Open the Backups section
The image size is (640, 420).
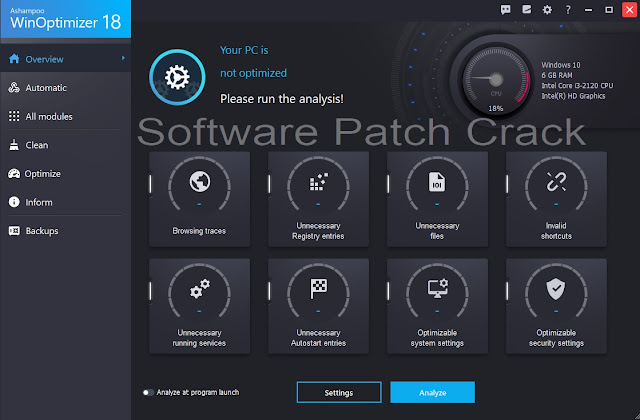pos(66,231)
